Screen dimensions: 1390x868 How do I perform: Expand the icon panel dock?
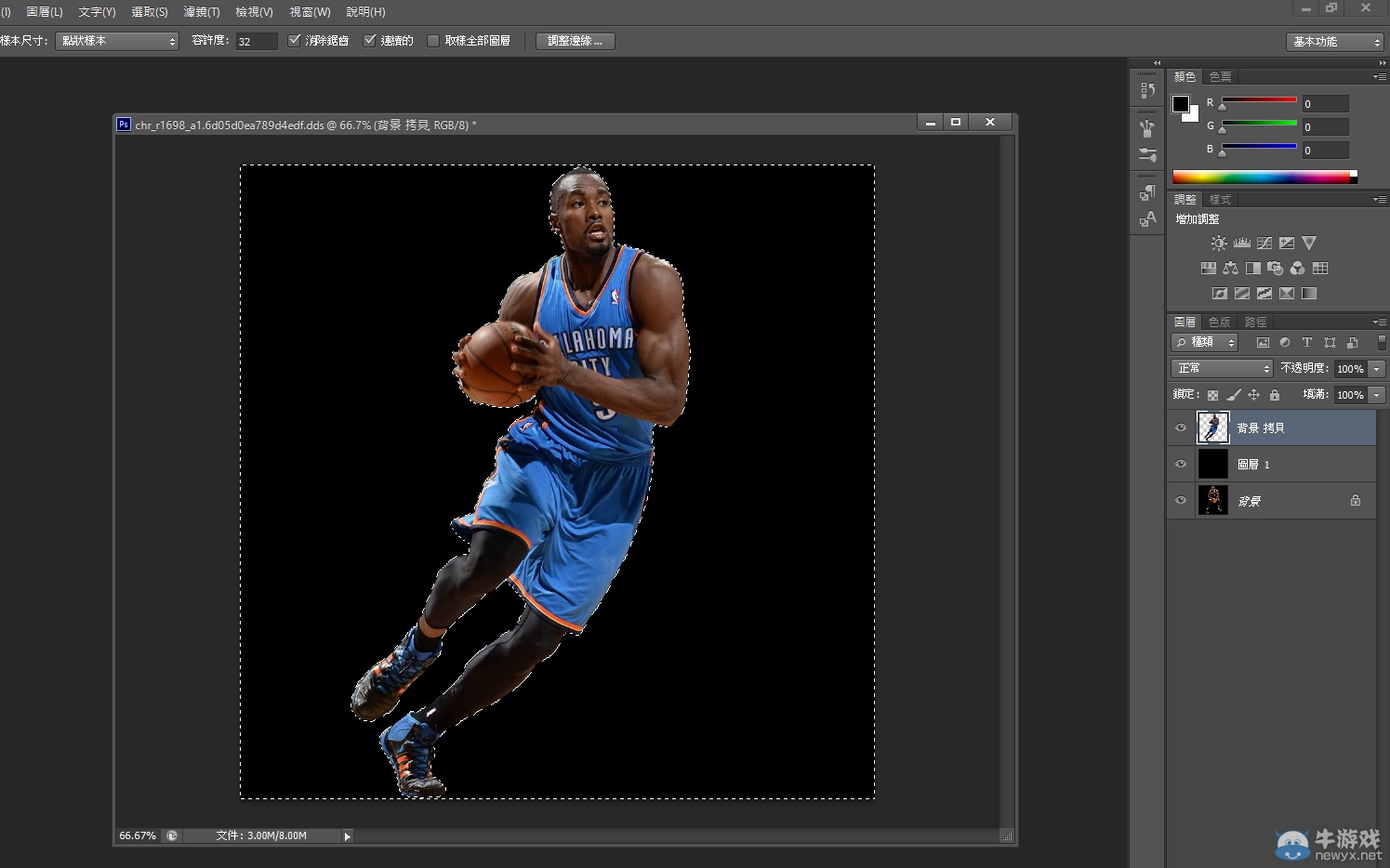[x=1158, y=62]
